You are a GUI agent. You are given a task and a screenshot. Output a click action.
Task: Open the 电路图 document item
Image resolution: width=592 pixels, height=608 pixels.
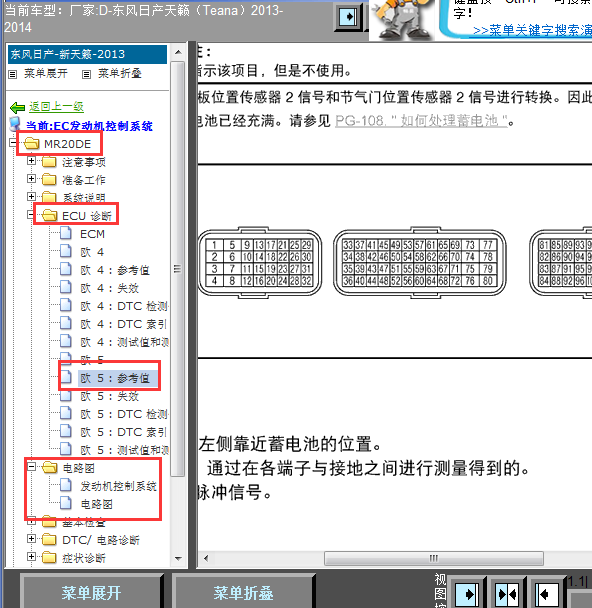pyautogui.click(x=97, y=504)
